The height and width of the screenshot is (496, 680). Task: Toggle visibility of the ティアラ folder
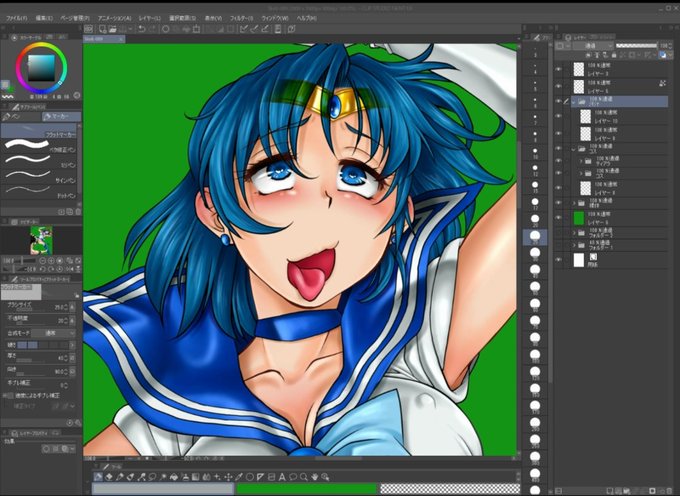[x=559, y=161]
